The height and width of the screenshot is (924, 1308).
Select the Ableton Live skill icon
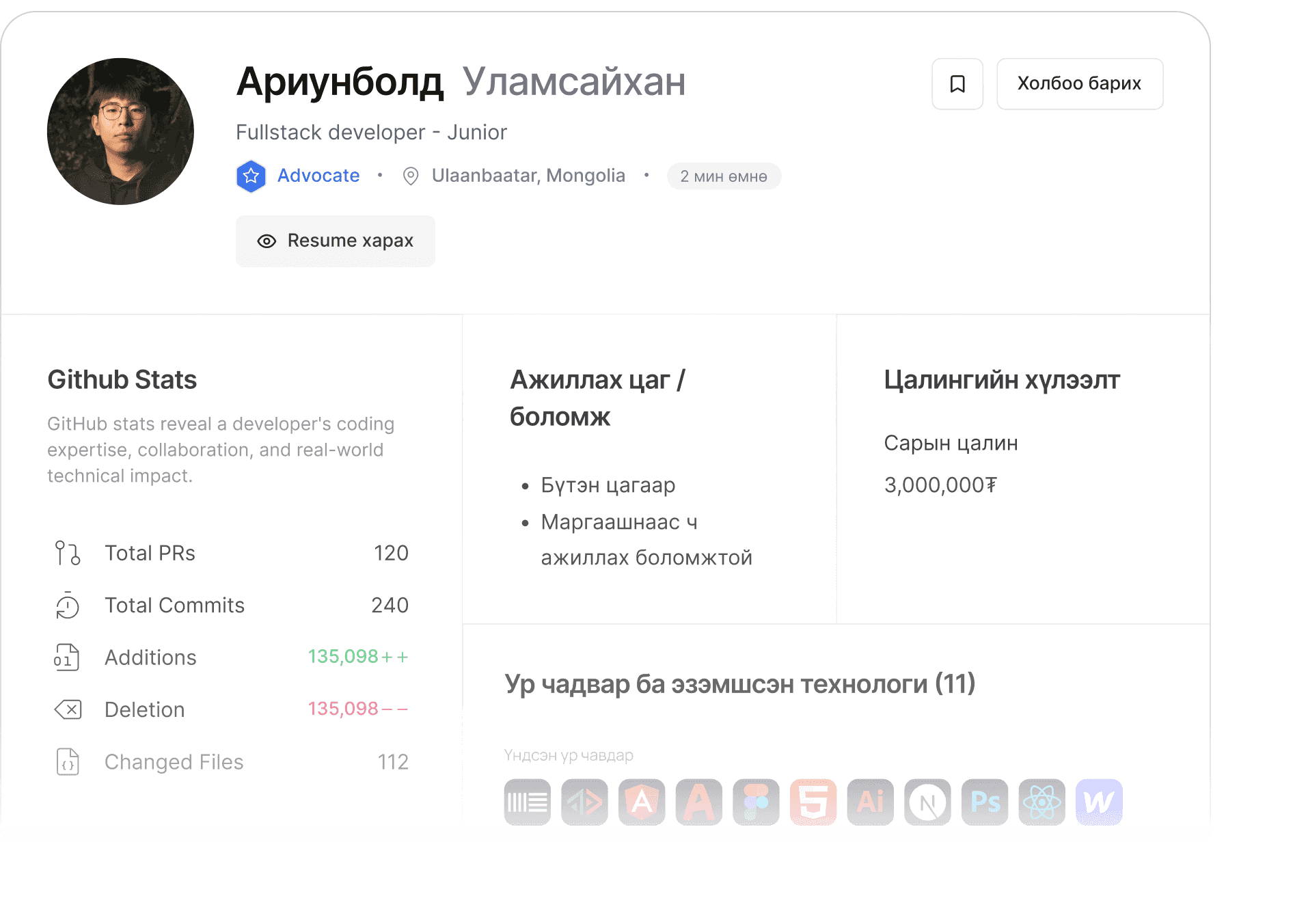point(528,802)
